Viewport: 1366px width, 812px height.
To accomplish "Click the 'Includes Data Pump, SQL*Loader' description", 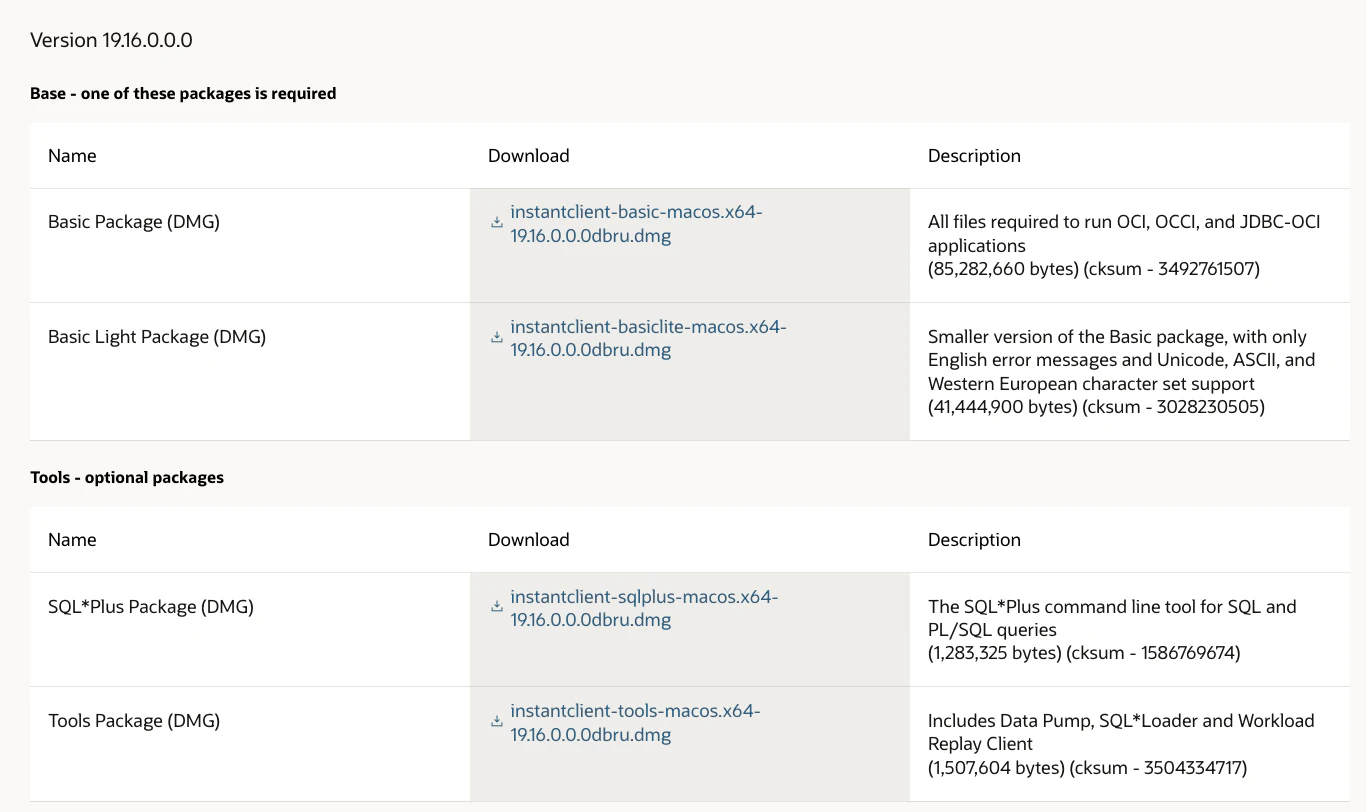I will (x=1121, y=744).
